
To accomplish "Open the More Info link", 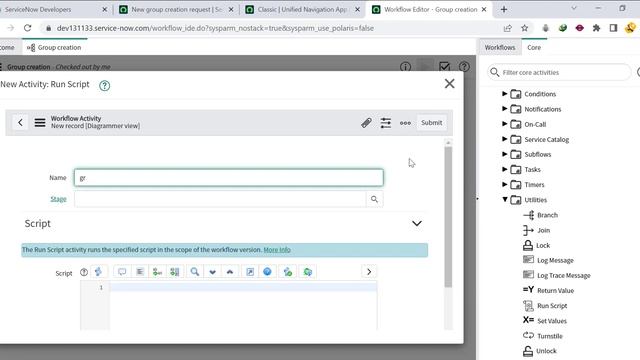I will pos(277,249).
